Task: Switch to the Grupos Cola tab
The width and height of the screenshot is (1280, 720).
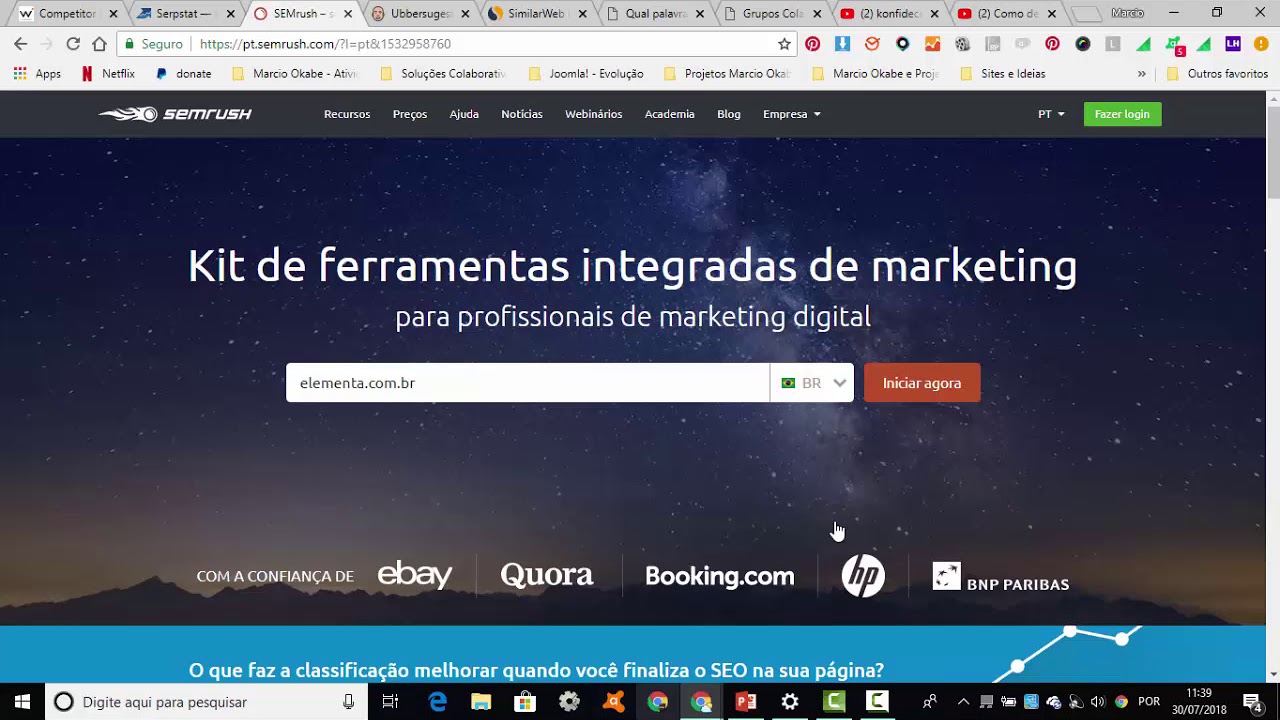Action: click(x=770, y=14)
